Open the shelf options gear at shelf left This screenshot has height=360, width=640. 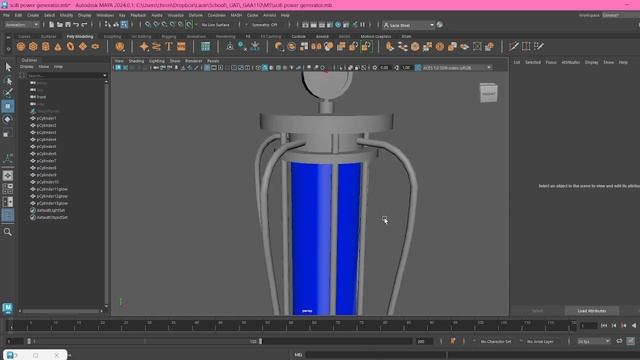[9, 49]
